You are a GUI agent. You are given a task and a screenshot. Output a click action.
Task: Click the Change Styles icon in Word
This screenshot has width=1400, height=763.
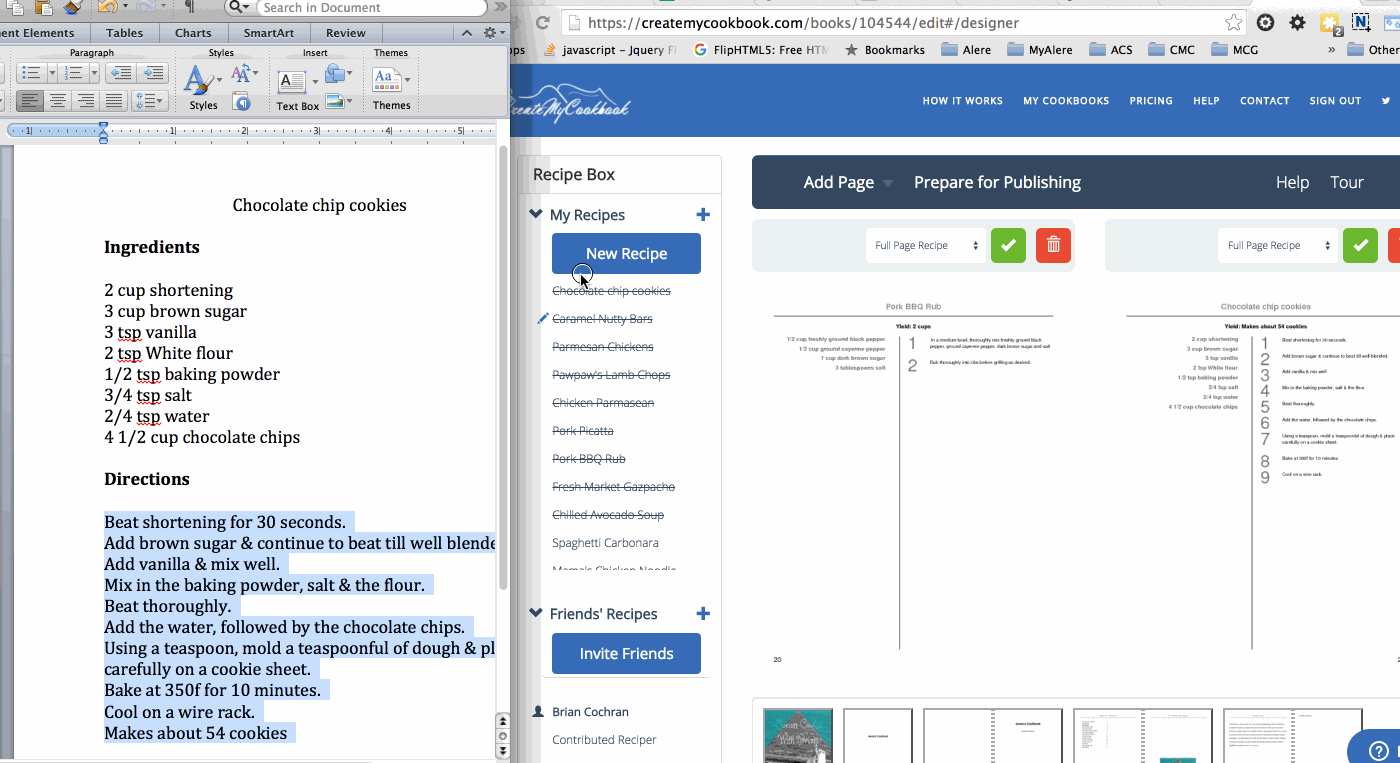tap(240, 73)
